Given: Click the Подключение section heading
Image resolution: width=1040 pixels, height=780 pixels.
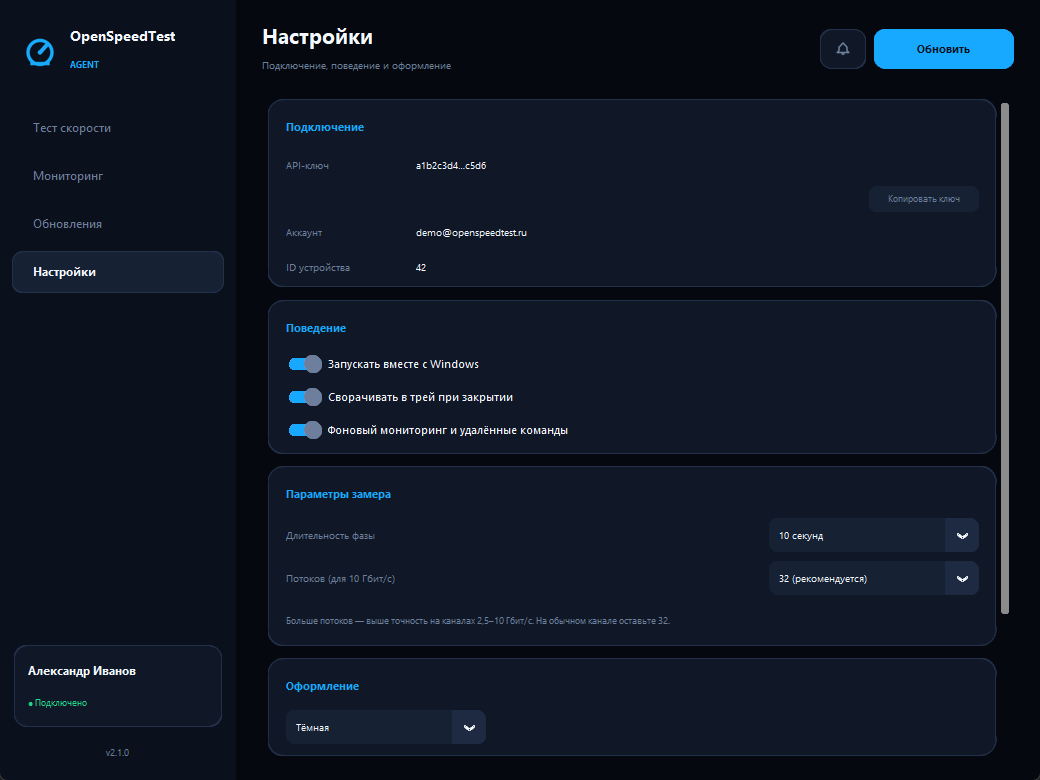Looking at the screenshot, I should [x=325, y=127].
